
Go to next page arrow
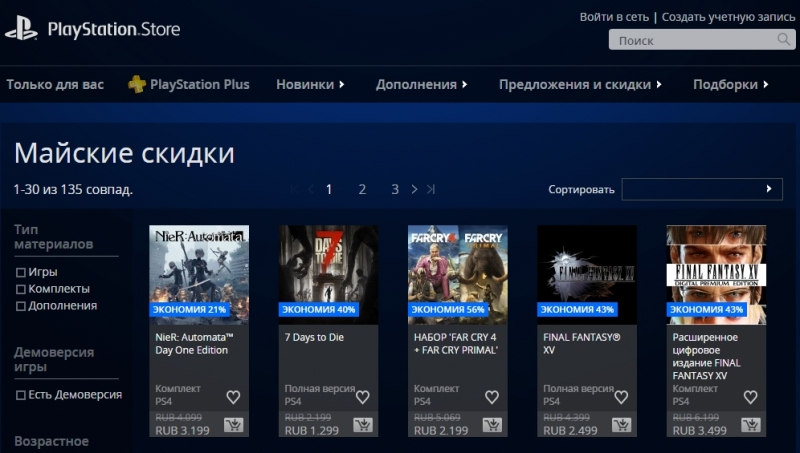(x=414, y=189)
